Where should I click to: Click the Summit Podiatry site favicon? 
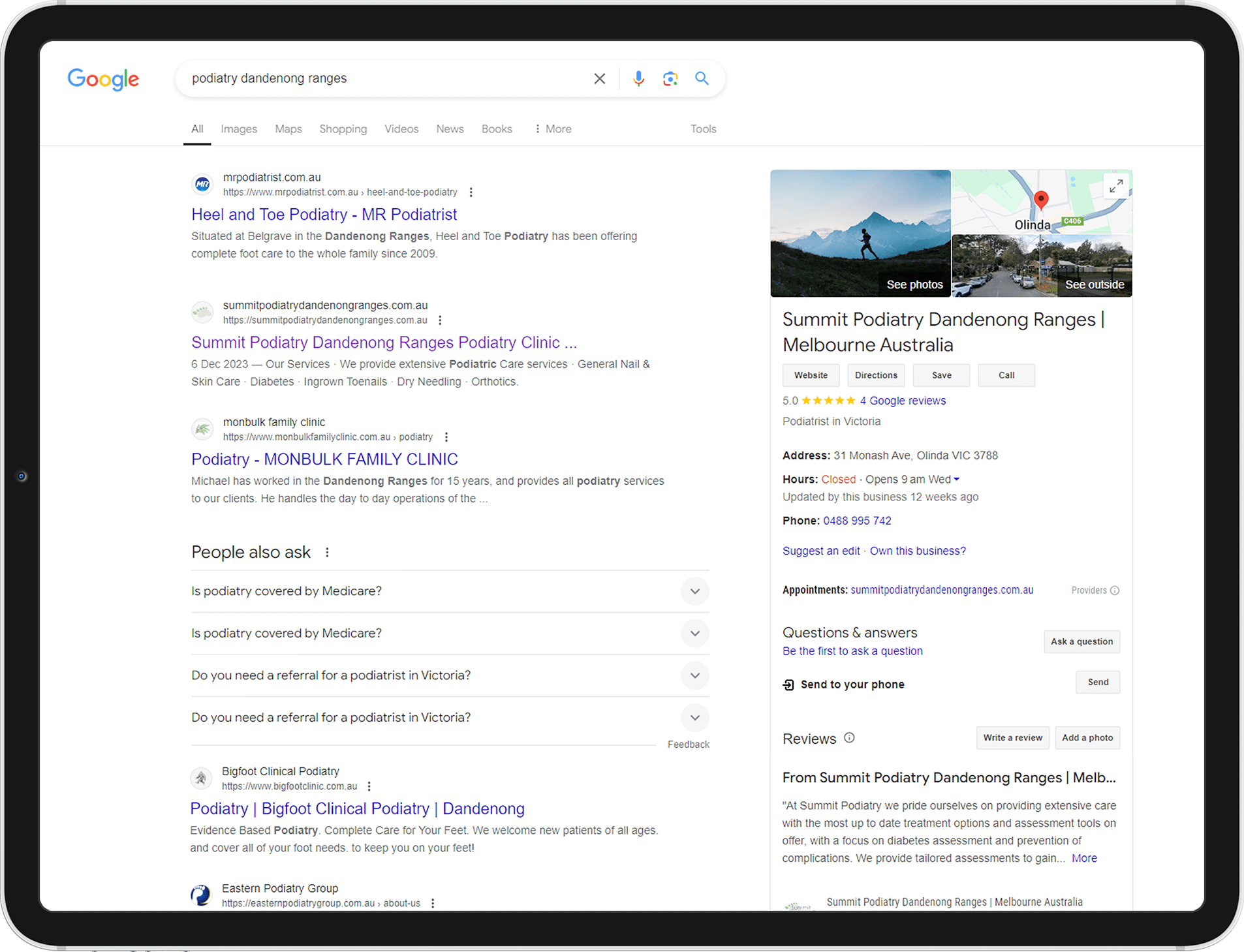click(202, 313)
